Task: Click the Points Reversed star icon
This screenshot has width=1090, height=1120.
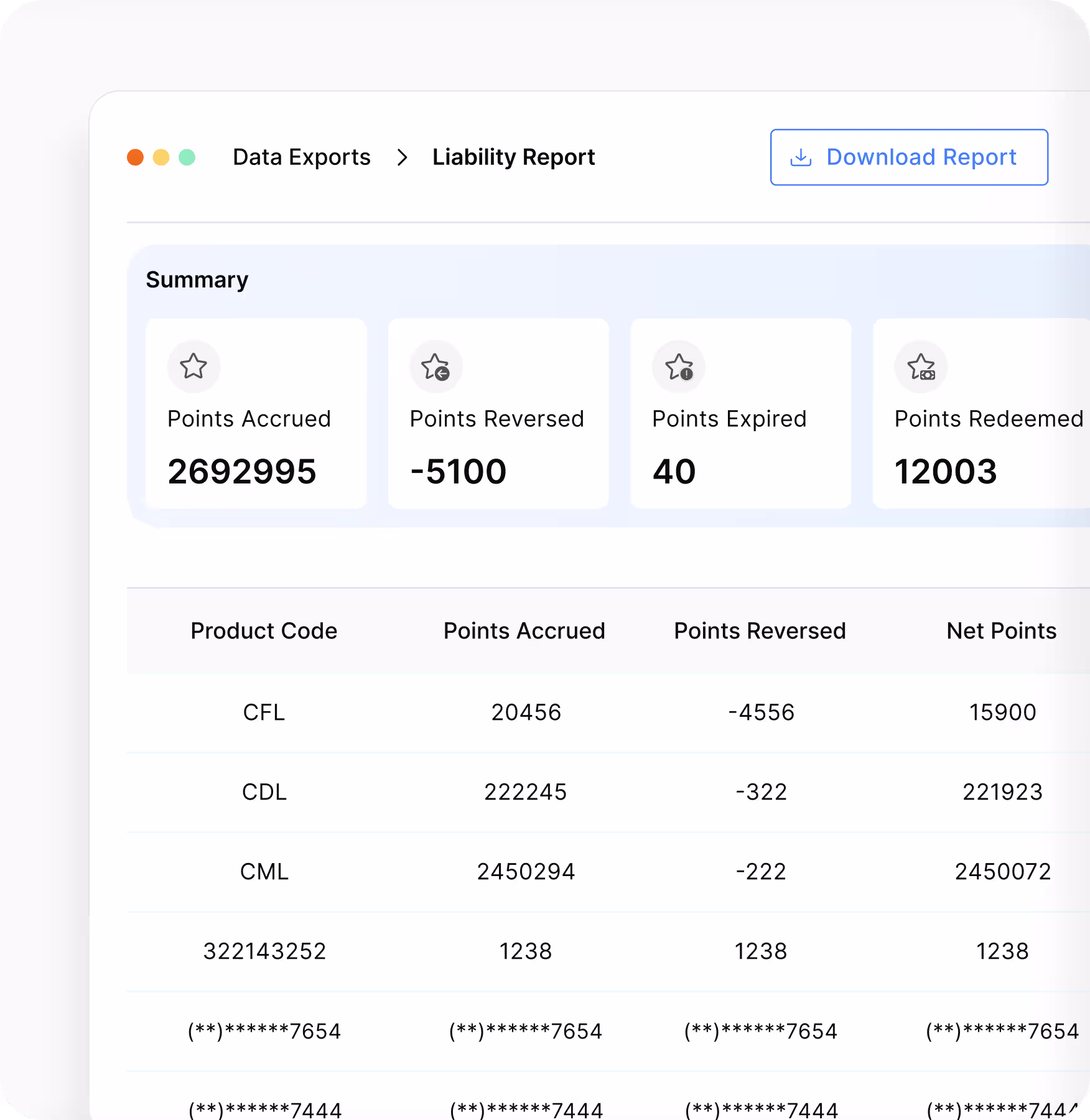Action: [x=436, y=366]
